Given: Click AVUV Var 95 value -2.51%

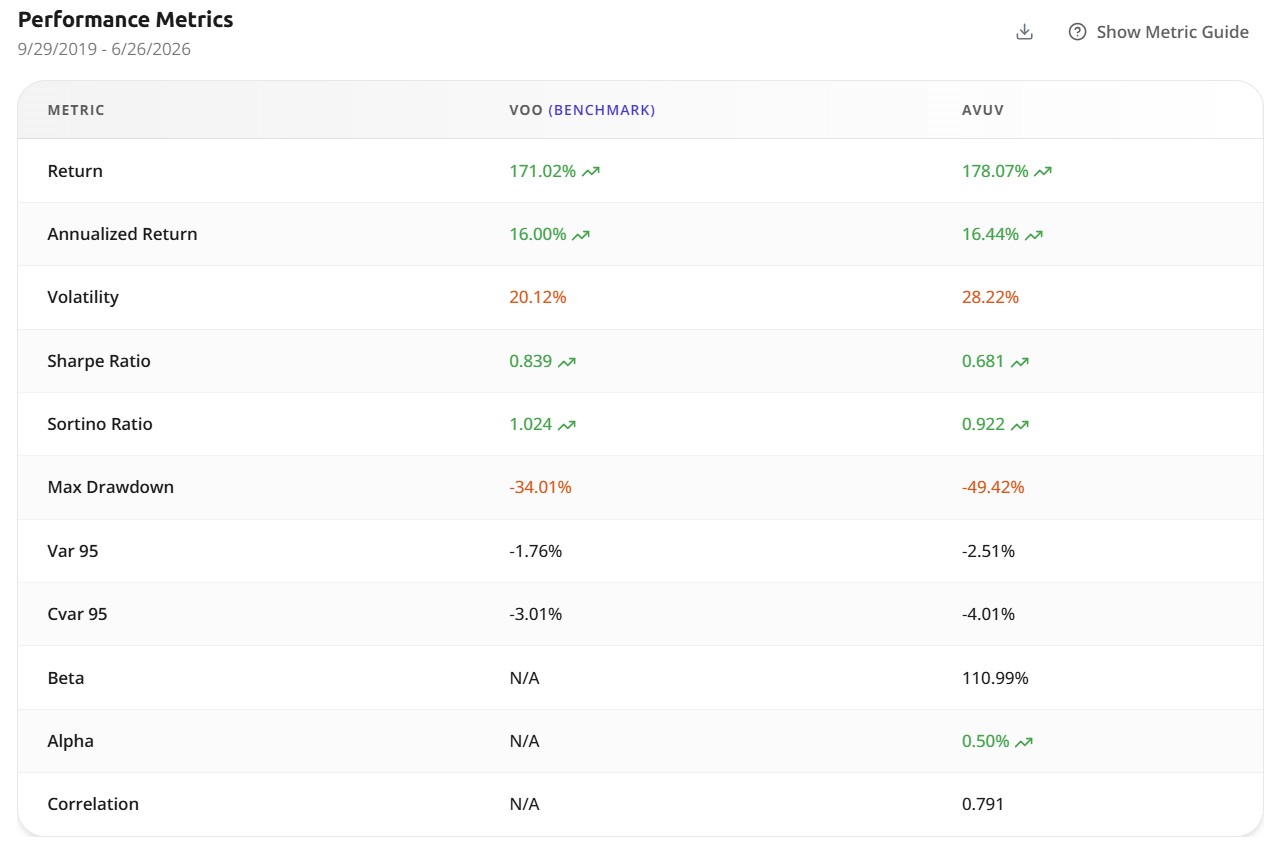Looking at the screenshot, I should [x=989, y=551].
